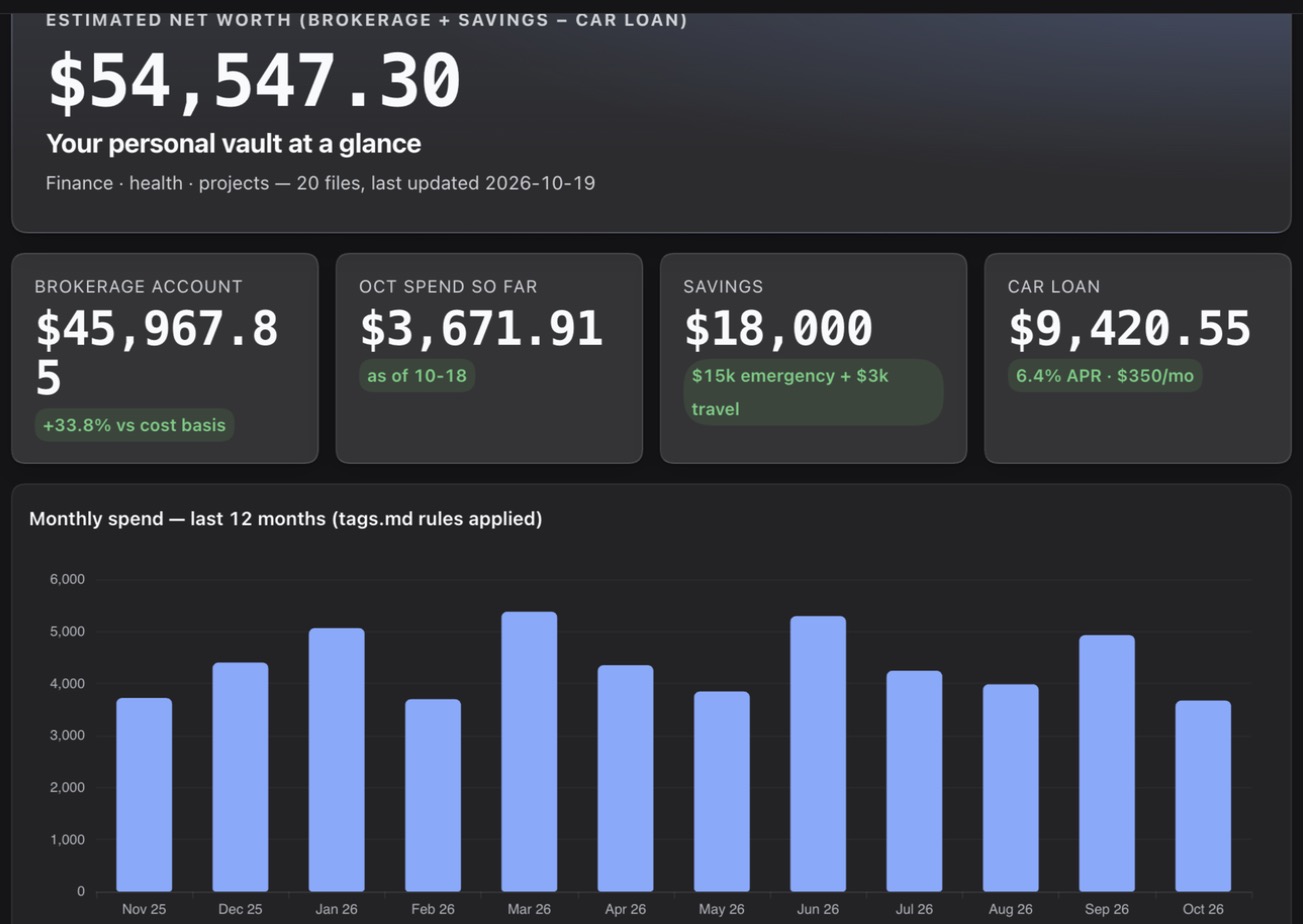This screenshot has height=924, width=1304.
Task: Click the "Jun 26" x-axis label
Action: [x=818, y=909]
